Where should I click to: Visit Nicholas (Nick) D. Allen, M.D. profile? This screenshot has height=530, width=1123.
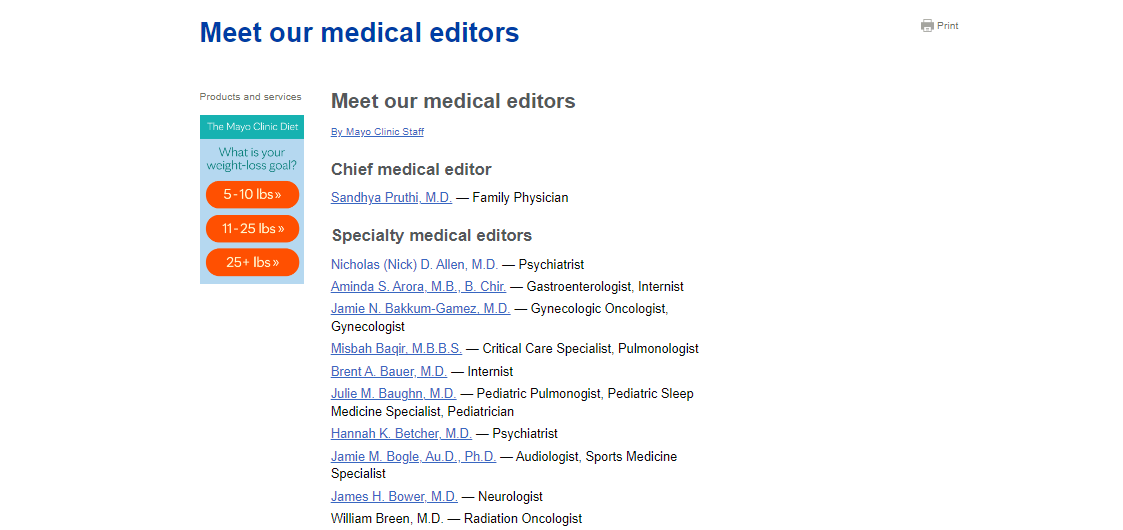(x=414, y=264)
